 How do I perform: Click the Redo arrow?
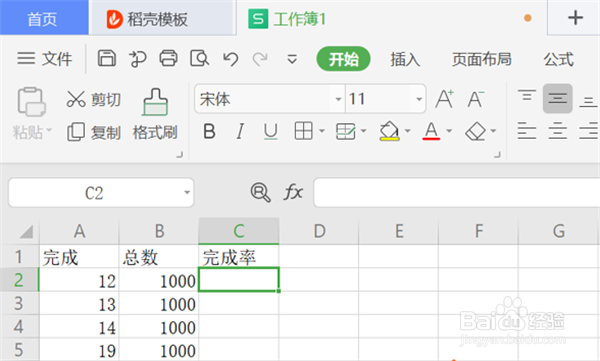(260, 59)
